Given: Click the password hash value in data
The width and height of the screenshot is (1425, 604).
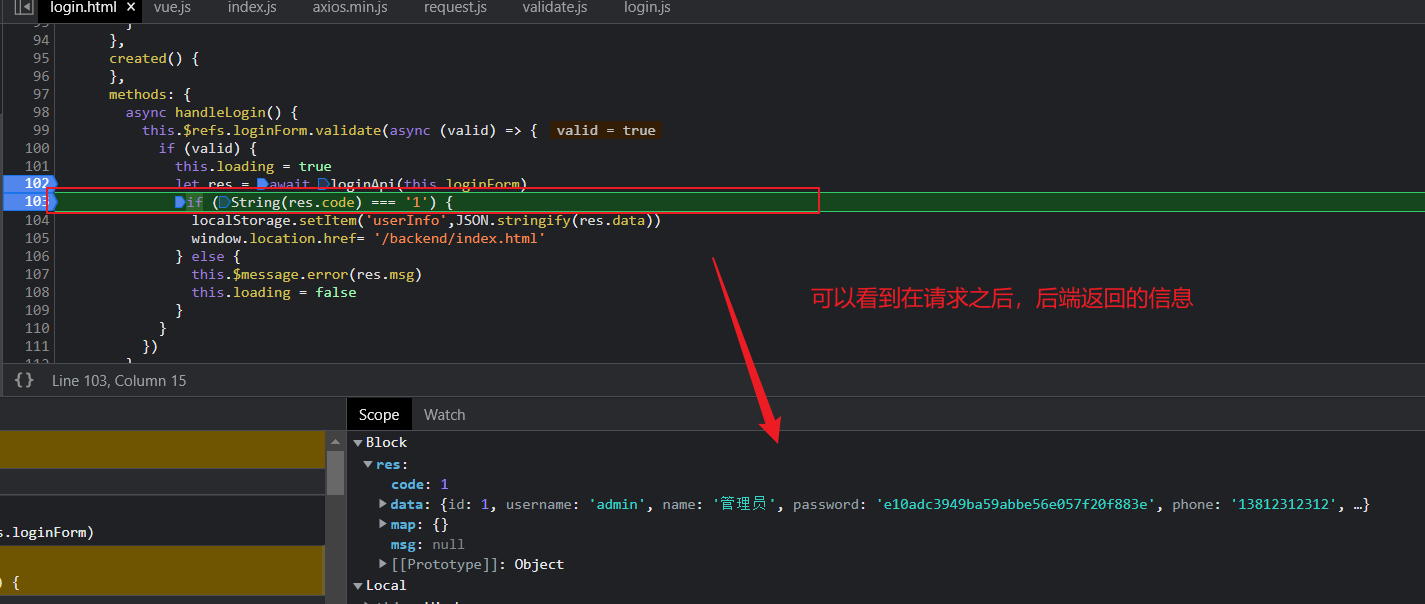Looking at the screenshot, I should pyautogui.click(x=1017, y=504).
